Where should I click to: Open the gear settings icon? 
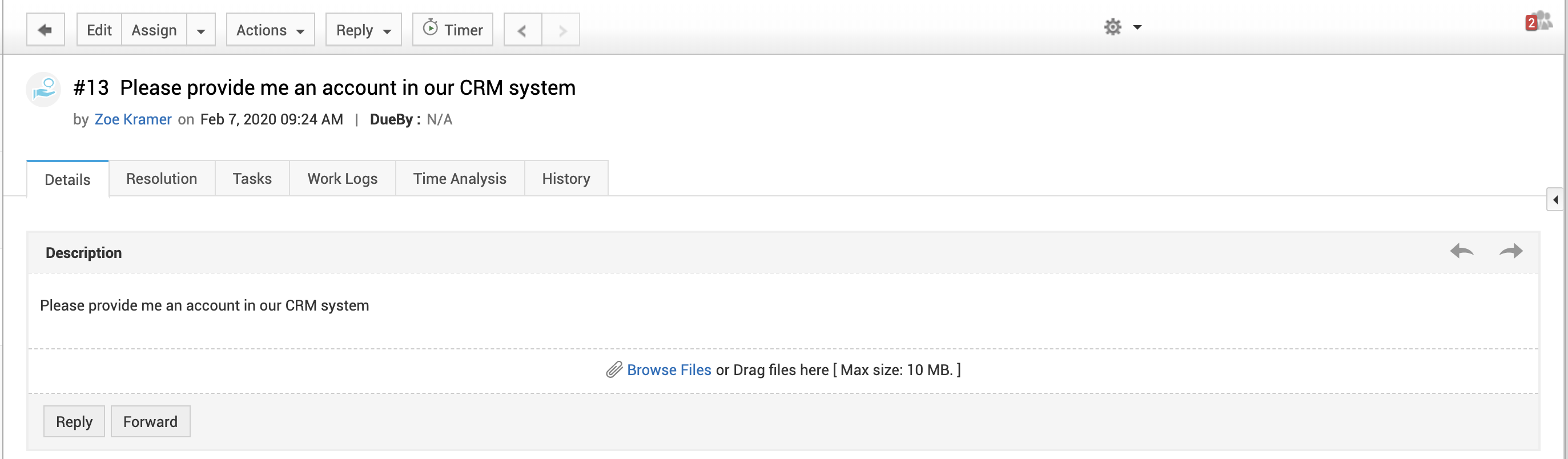point(1113,27)
